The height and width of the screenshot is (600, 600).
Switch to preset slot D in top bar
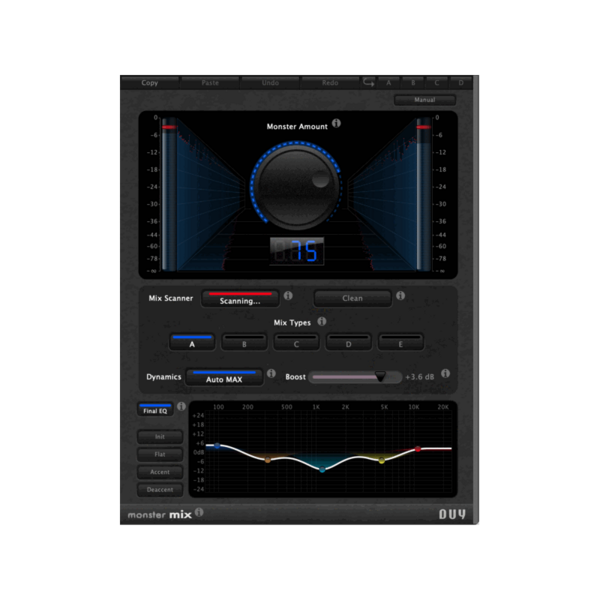click(461, 83)
